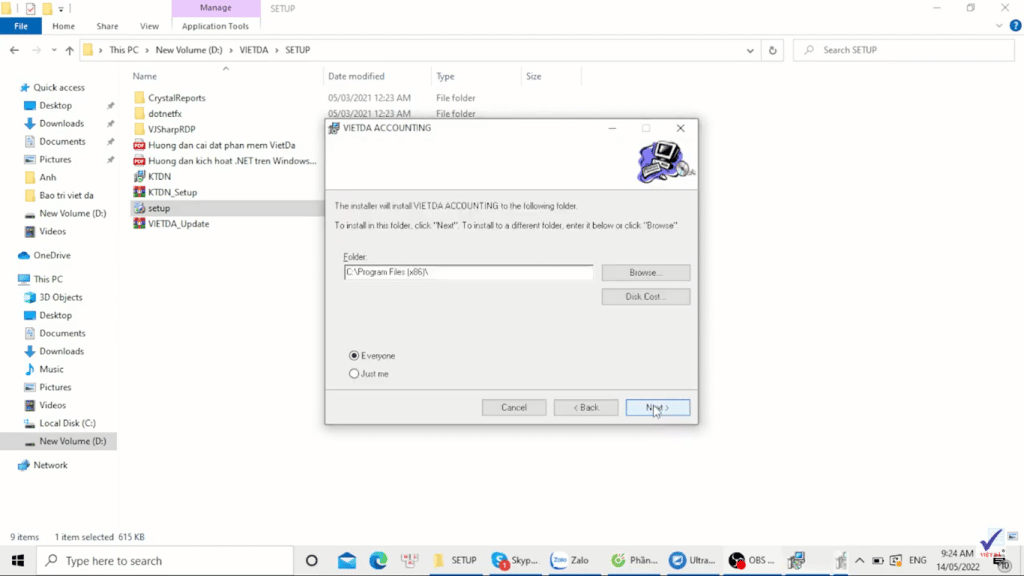
Task: Open the taskbar clock and calendar
Action: click(958, 560)
